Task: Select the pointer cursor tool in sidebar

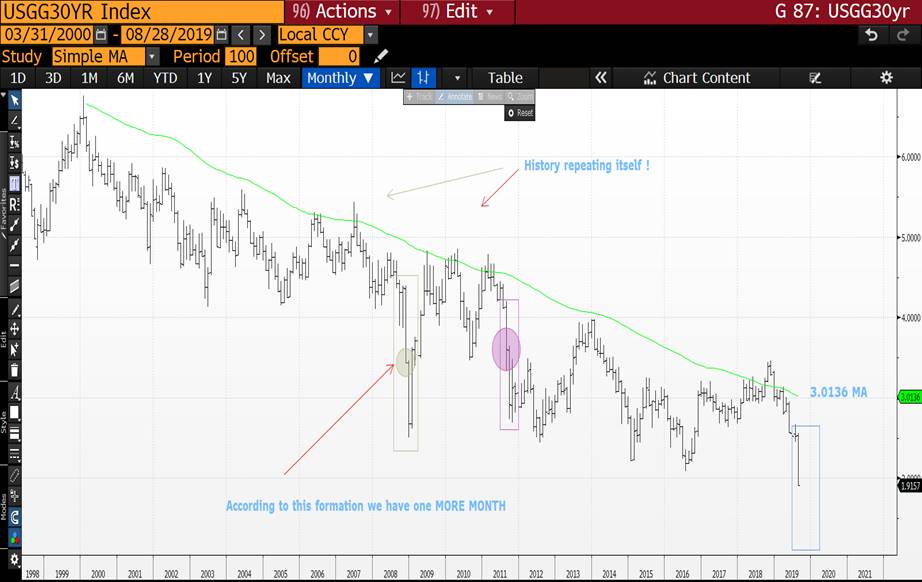Action: click(x=14, y=100)
